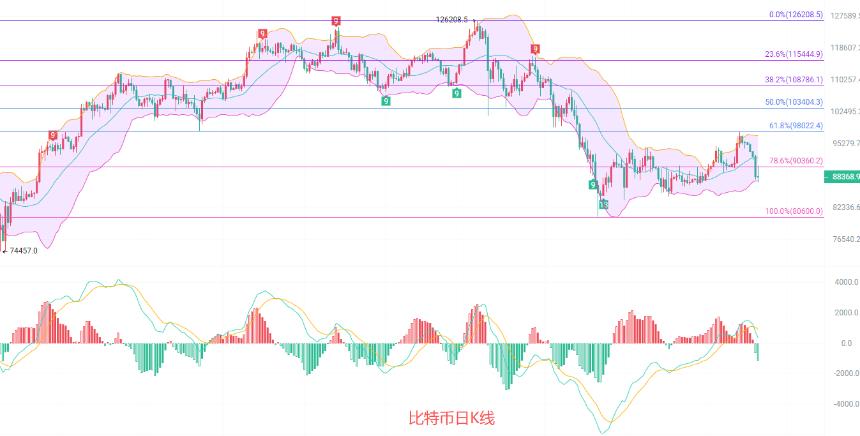
Task: Click the 82336 price axis value
Action: coord(845,207)
